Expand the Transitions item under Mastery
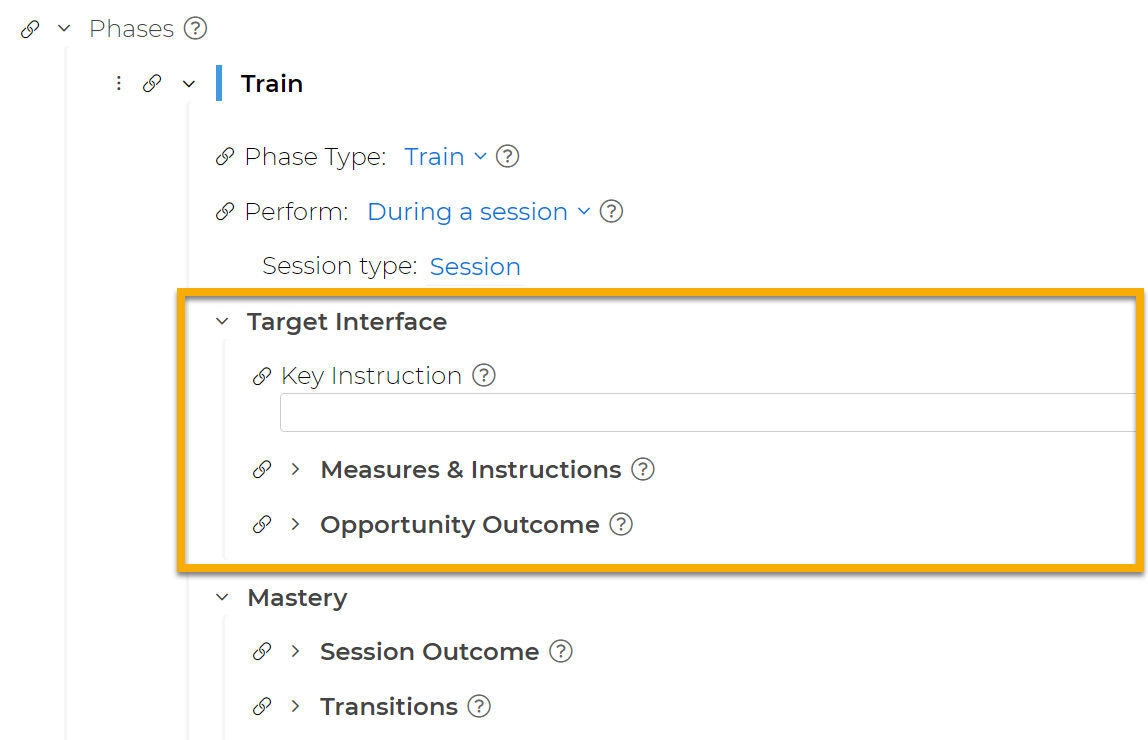Screen dimensions: 1148x740 tap(294, 706)
